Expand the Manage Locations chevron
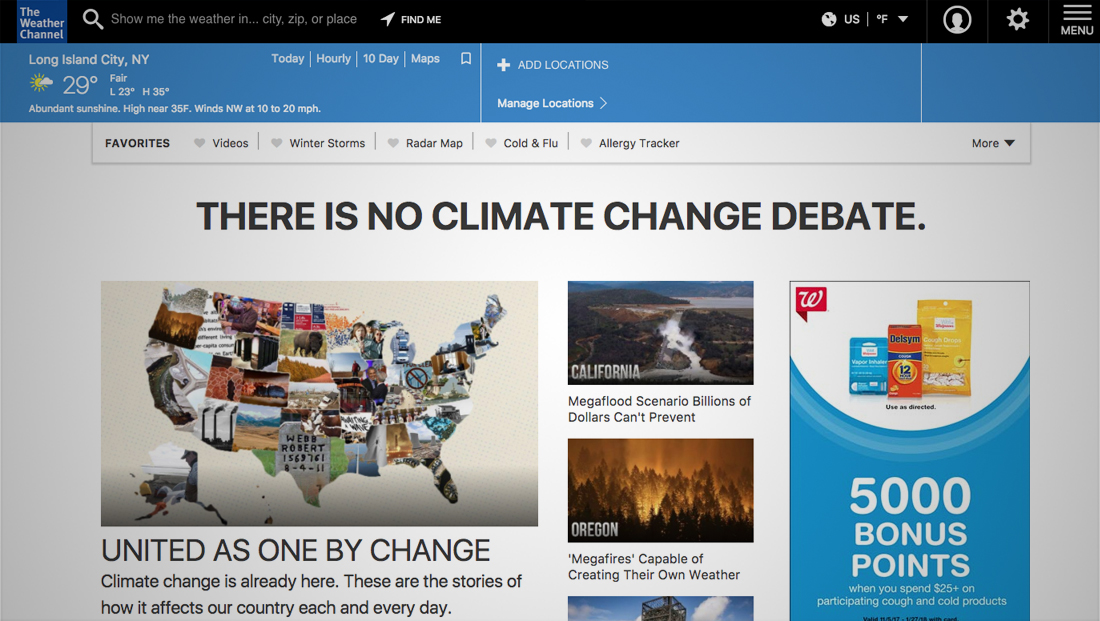 (603, 103)
